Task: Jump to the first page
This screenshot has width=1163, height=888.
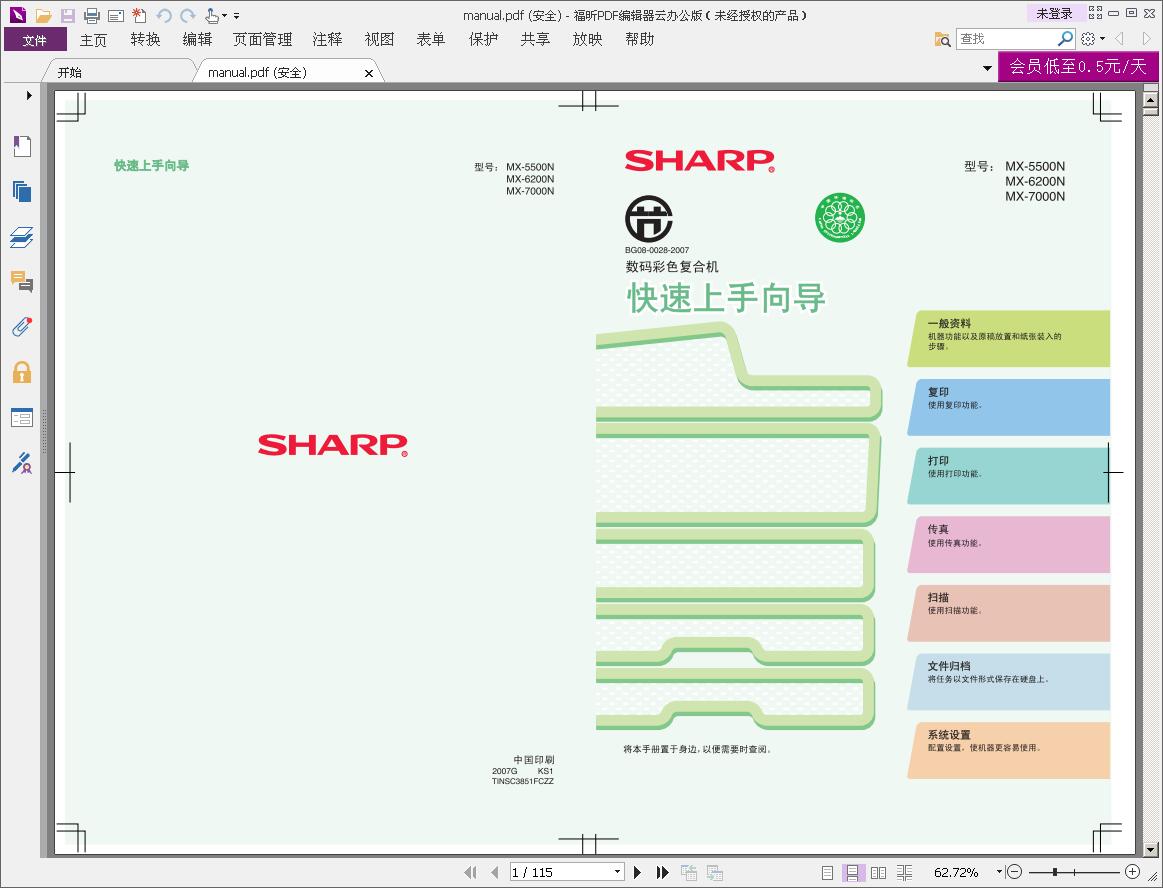Action: pyautogui.click(x=470, y=872)
